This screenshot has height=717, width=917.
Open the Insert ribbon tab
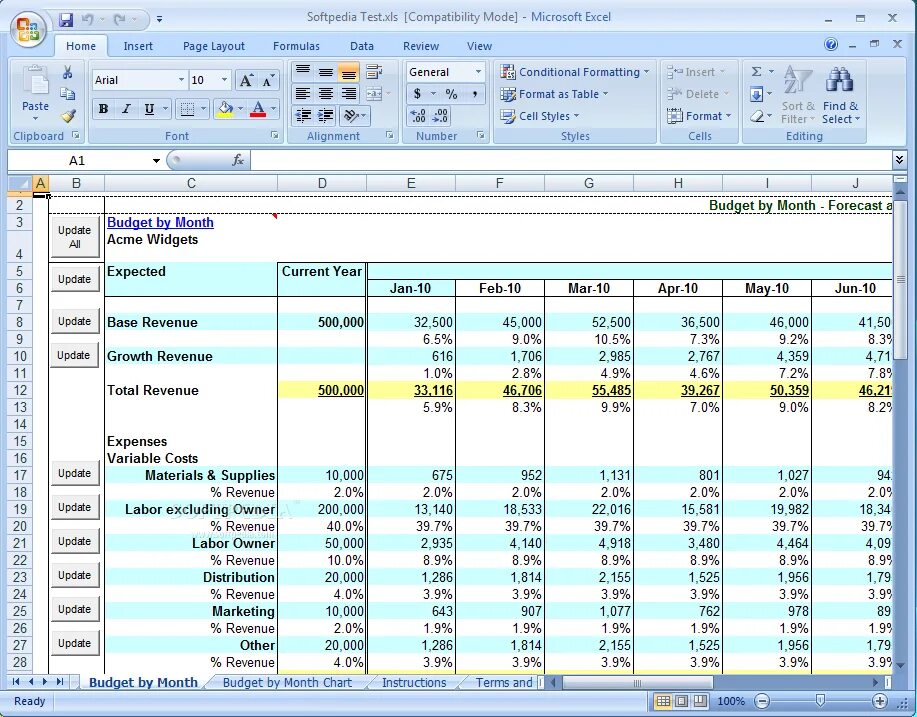[x=138, y=46]
